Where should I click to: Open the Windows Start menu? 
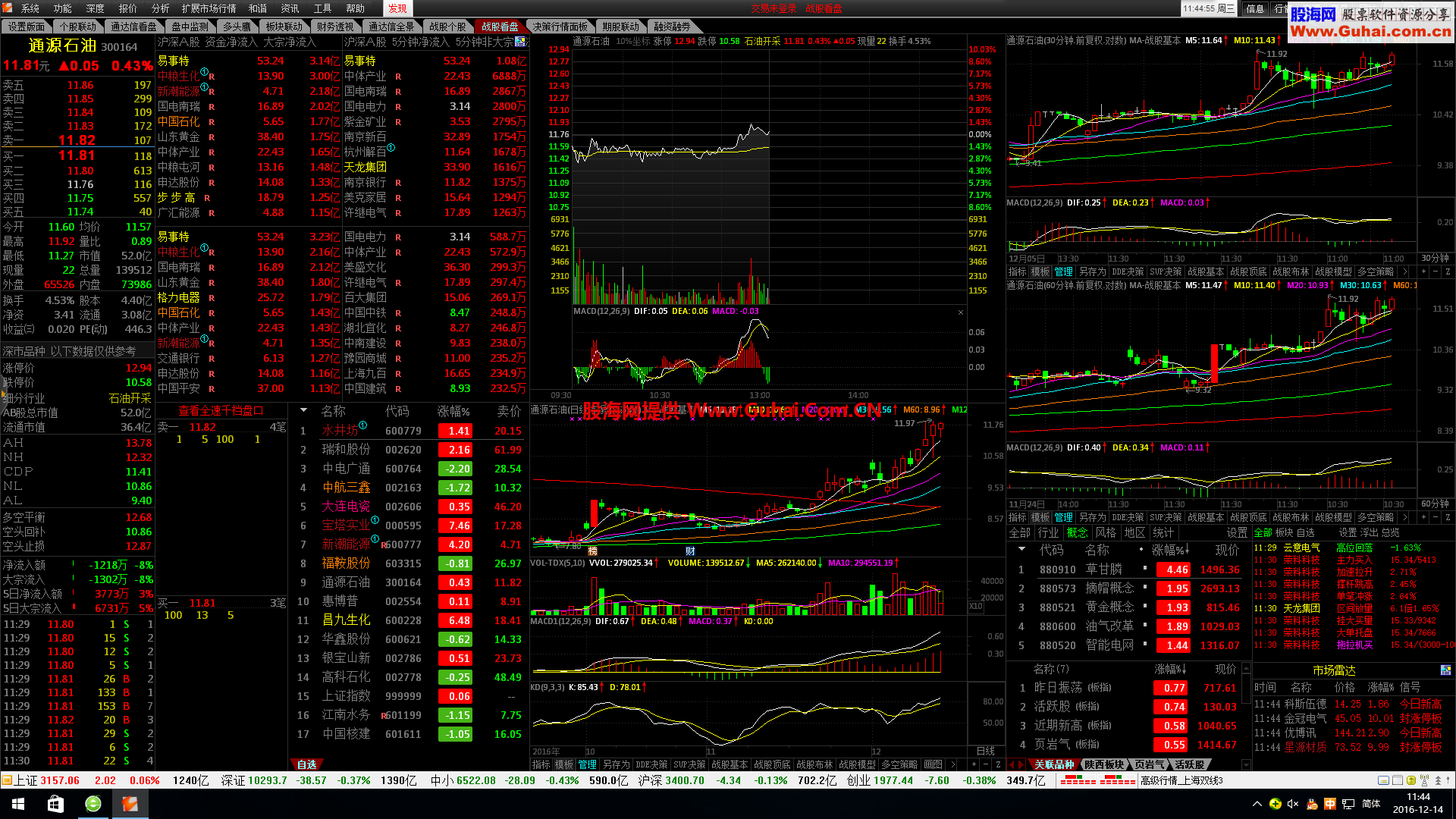tap(18, 804)
